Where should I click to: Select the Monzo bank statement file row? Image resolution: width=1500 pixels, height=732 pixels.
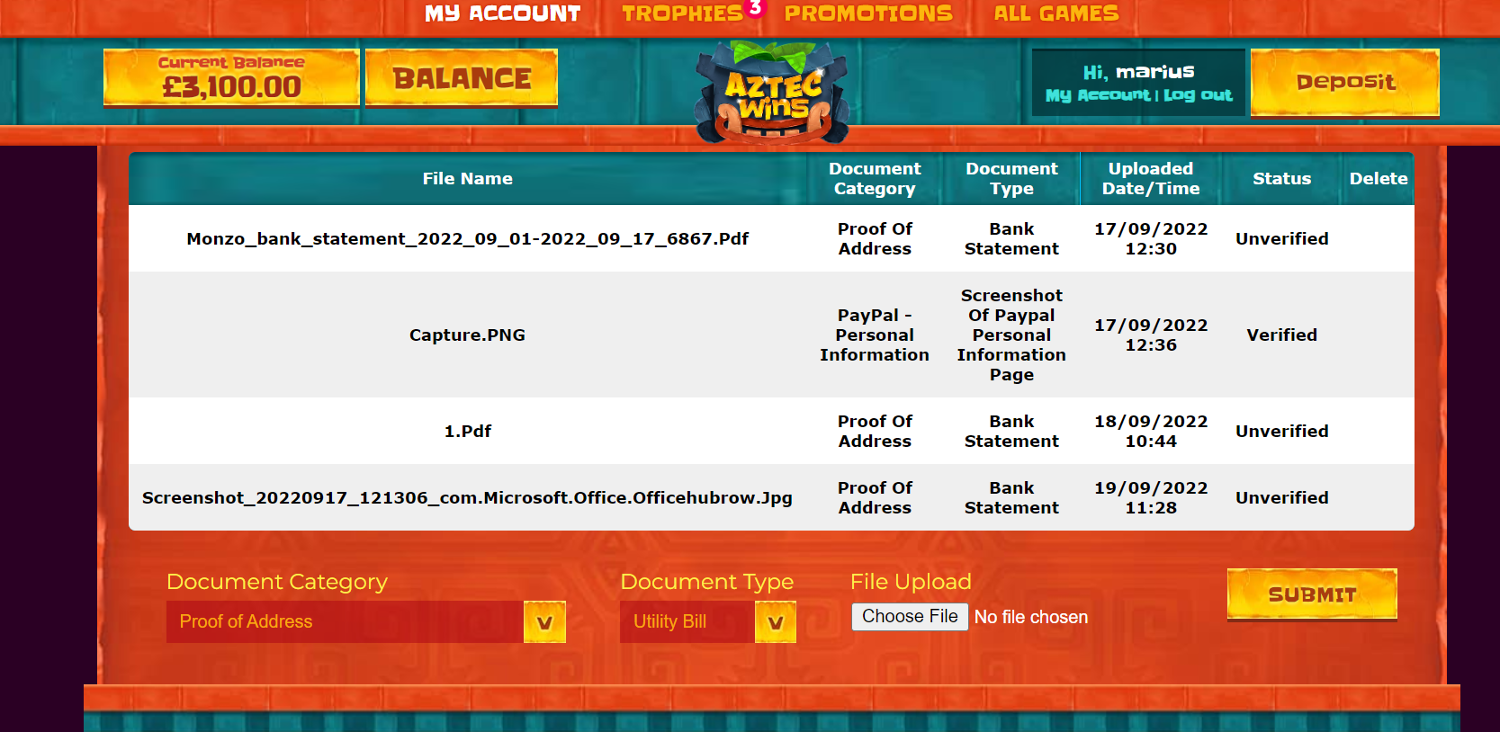click(x=467, y=239)
